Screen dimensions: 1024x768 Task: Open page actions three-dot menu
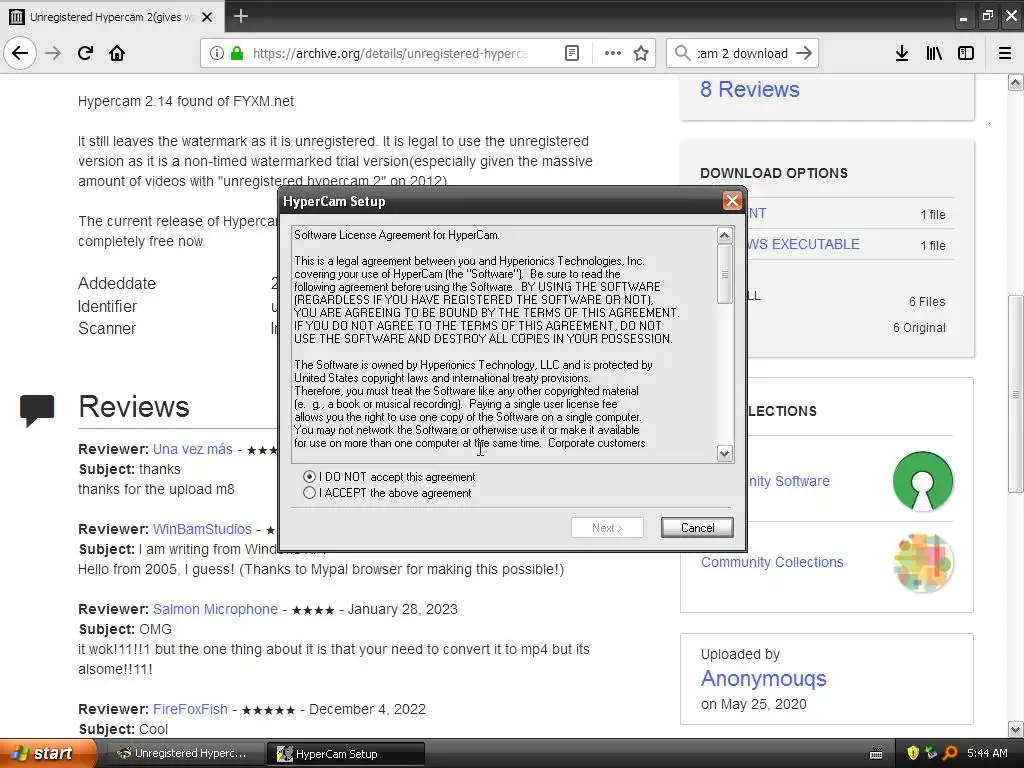613,53
